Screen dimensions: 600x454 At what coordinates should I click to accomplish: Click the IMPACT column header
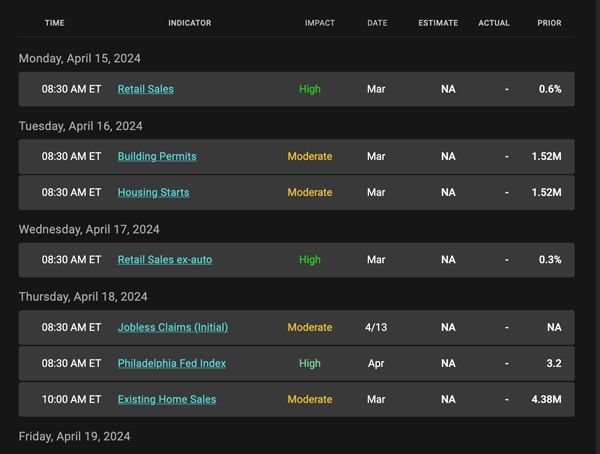(x=320, y=23)
